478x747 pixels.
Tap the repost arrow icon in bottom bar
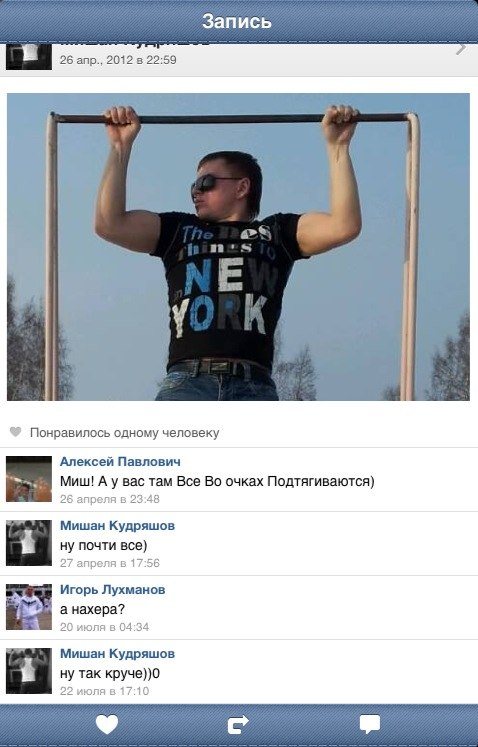tap(238, 725)
